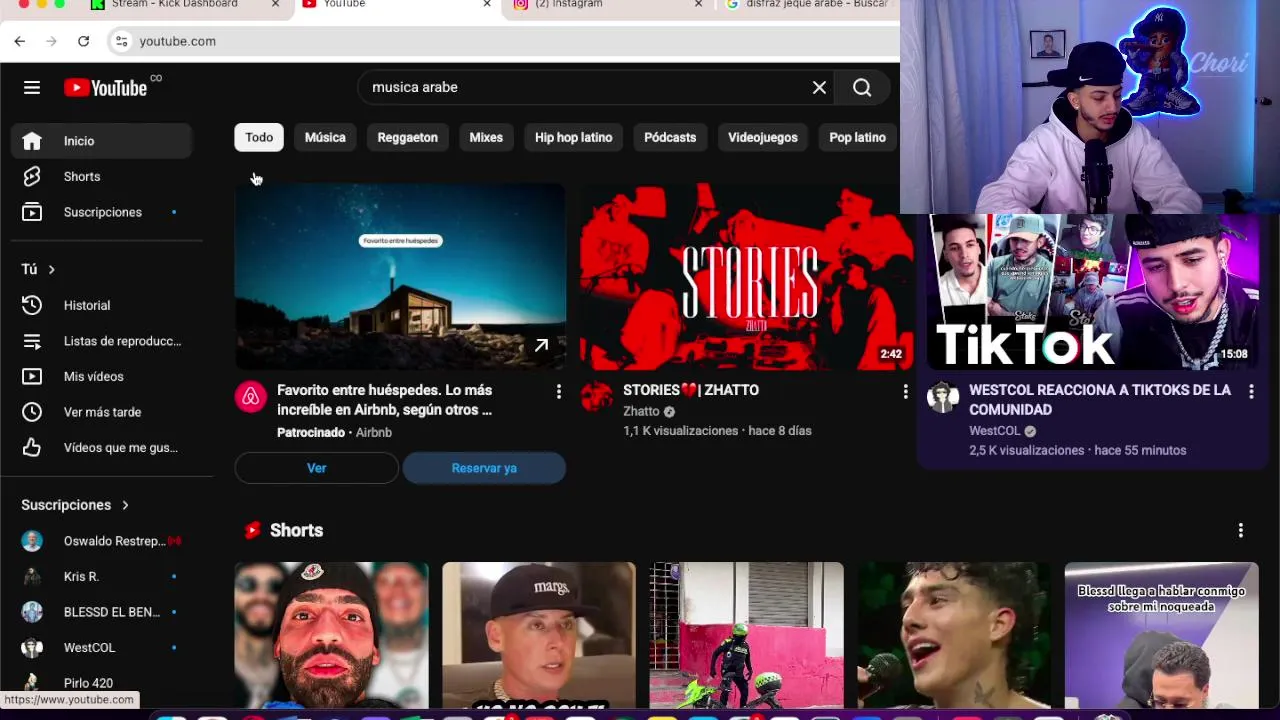Click the Inicio home icon in sidebar
This screenshot has width=1280, height=720.
click(x=32, y=141)
